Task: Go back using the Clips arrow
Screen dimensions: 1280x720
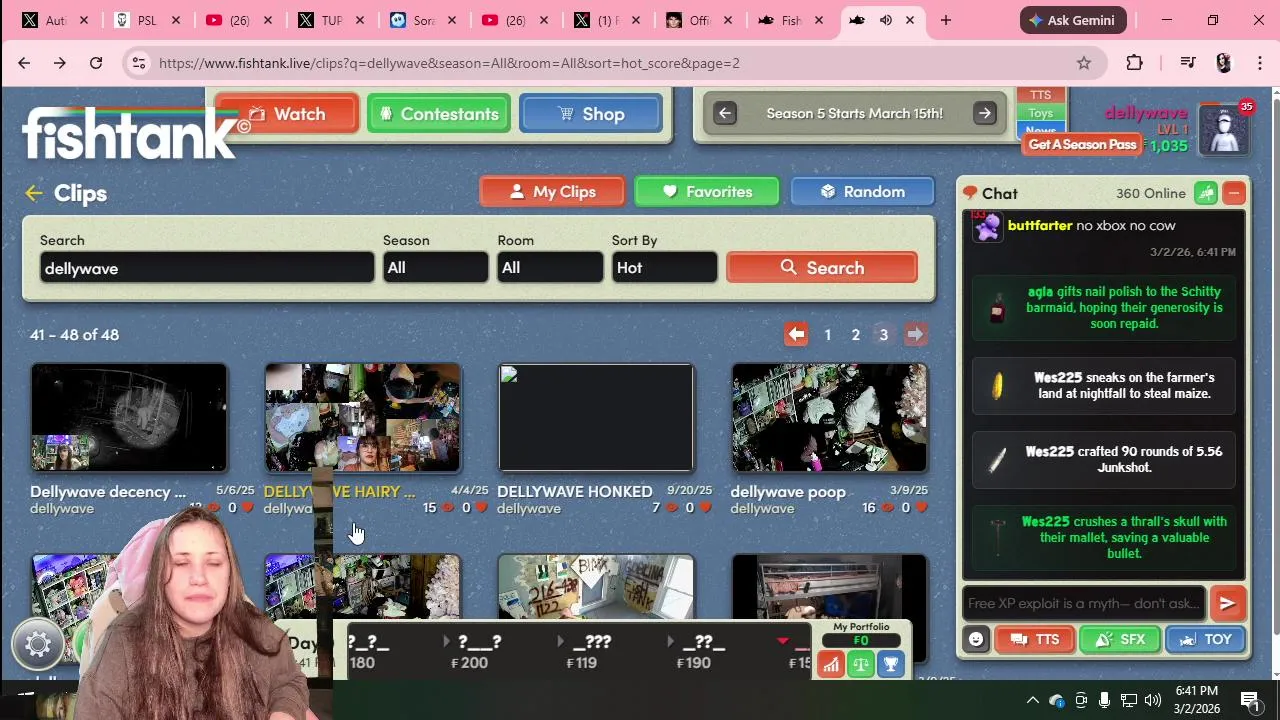Action: pyautogui.click(x=34, y=193)
